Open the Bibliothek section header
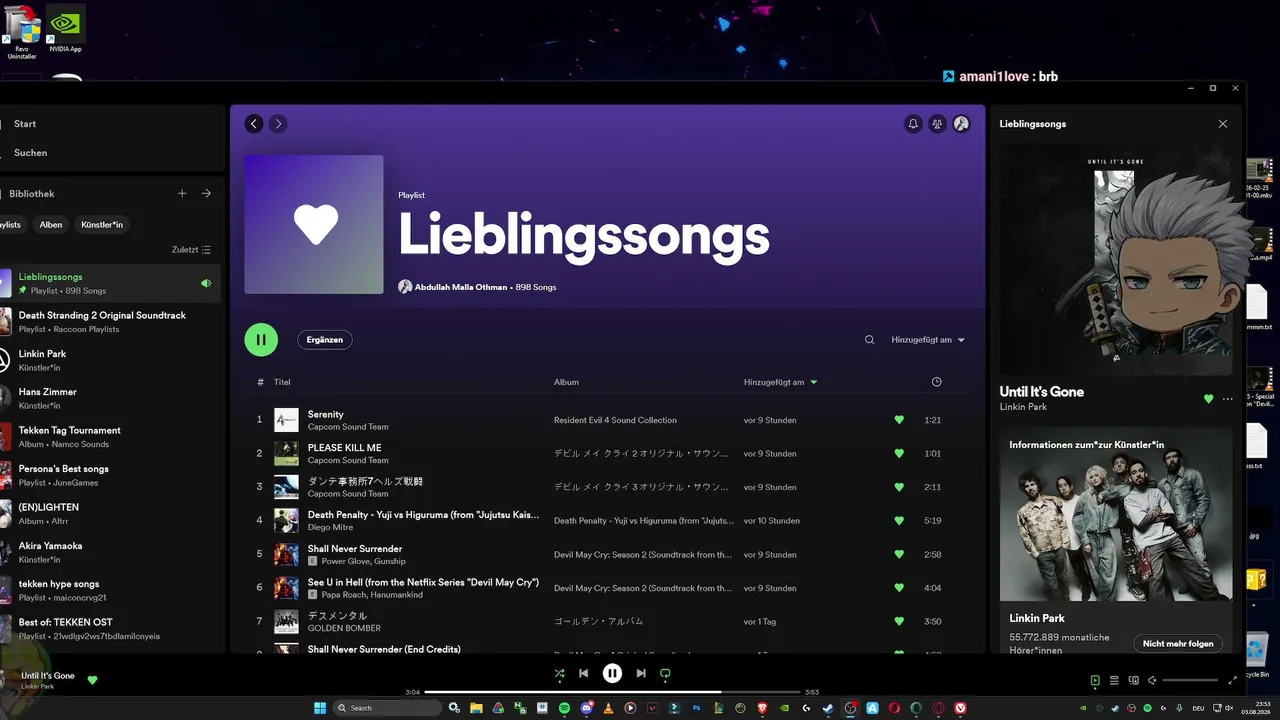Screen dimensions: 1280x720 [x=32, y=194]
